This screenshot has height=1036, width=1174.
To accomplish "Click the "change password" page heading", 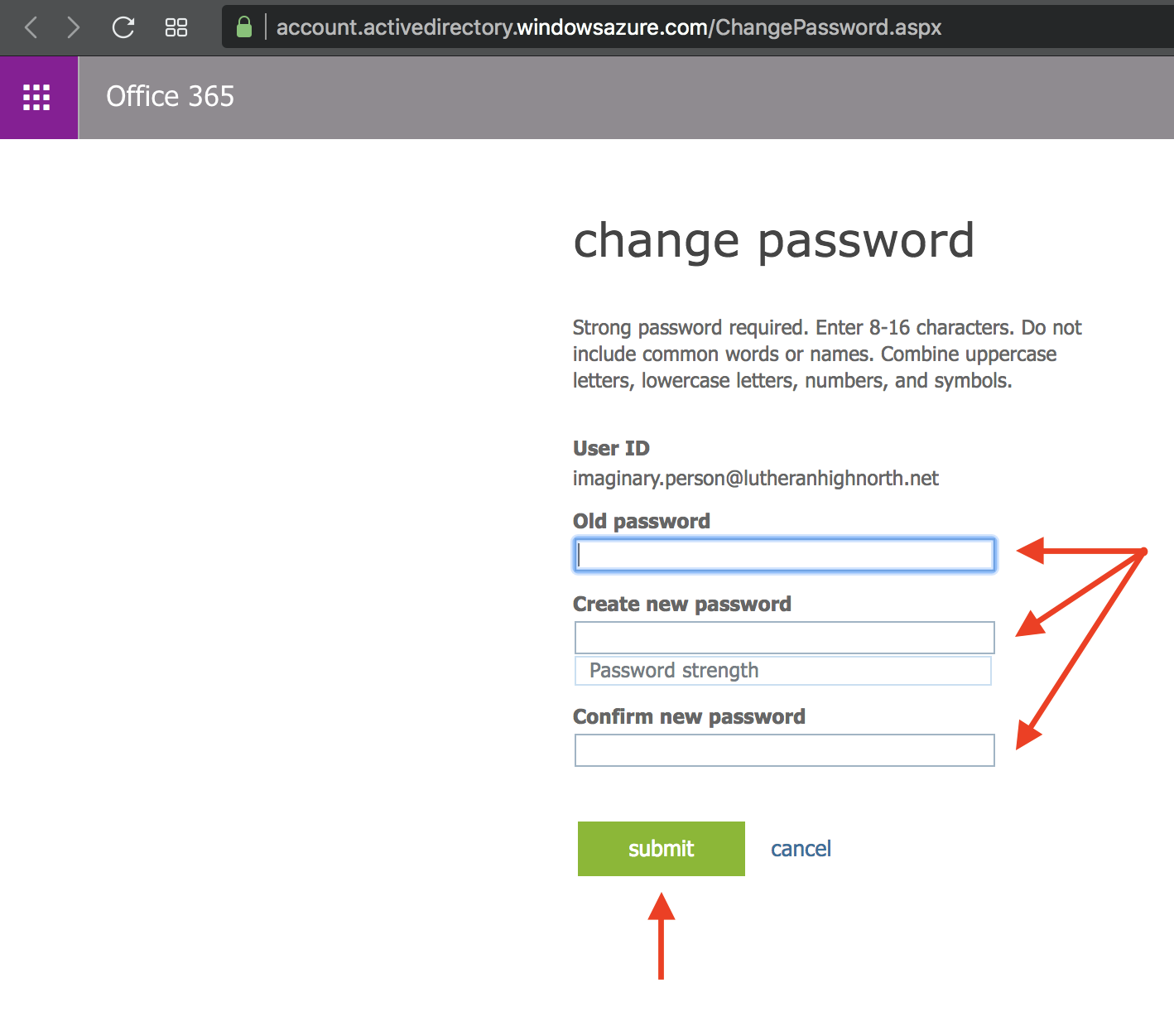I will pos(773,241).
